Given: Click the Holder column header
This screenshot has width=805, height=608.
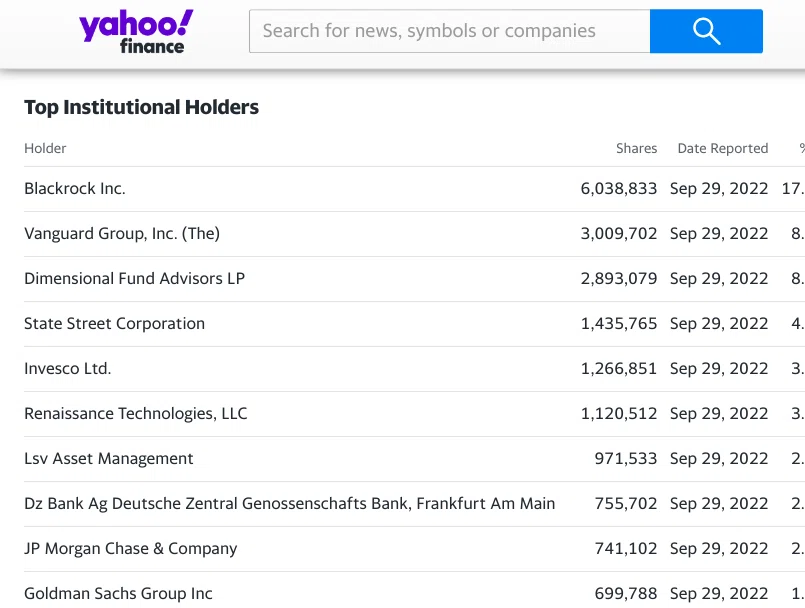Looking at the screenshot, I should pyautogui.click(x=45, y=148).
